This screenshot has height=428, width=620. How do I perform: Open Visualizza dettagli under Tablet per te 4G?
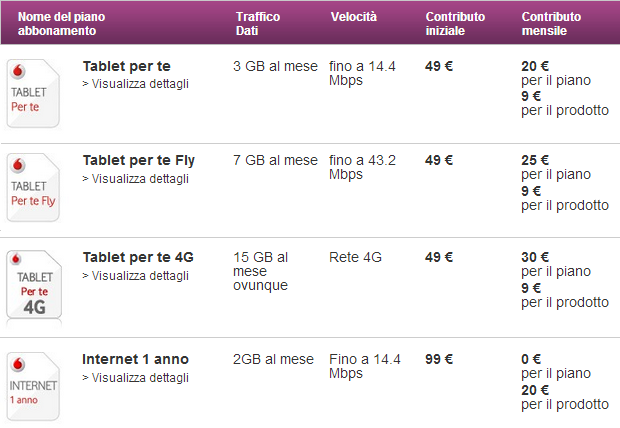(x=136, y=276)
